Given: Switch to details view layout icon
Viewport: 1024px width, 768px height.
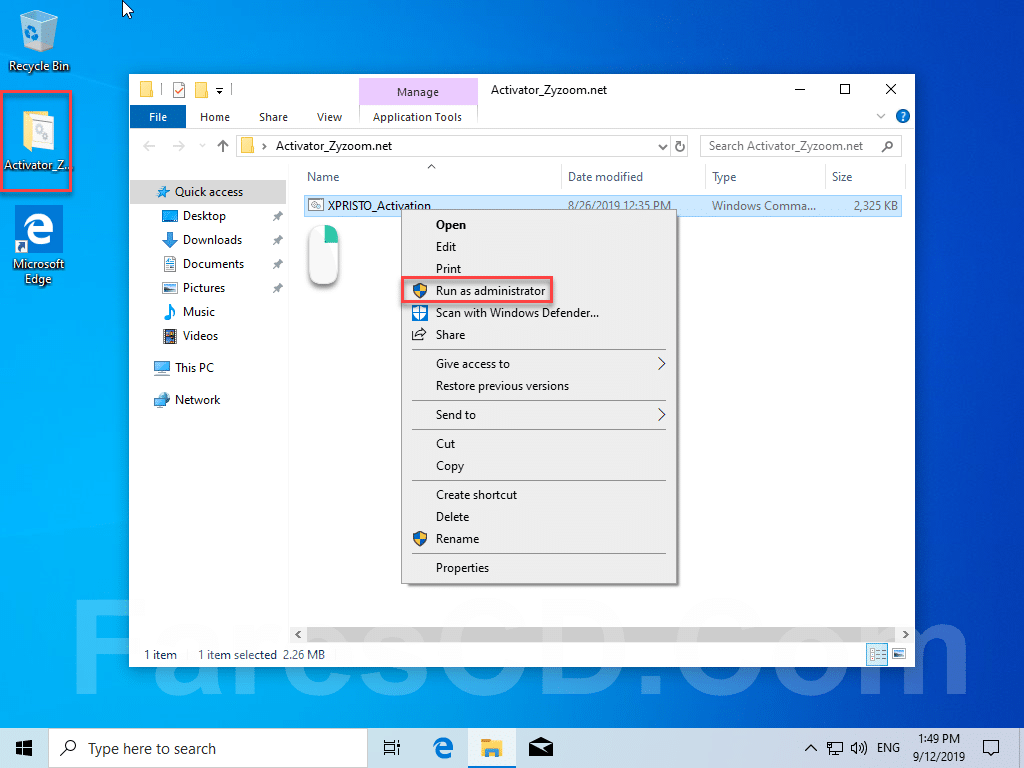Looking at the screenshot, I should (877, 654).
